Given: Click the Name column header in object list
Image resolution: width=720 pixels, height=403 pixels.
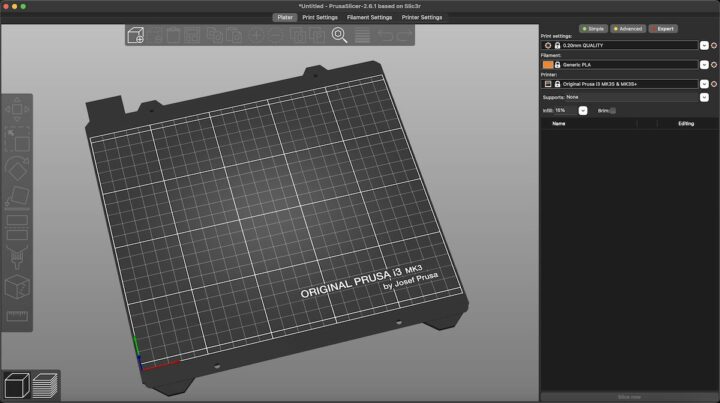Looking at the screenshot, I should pos(559,123).
